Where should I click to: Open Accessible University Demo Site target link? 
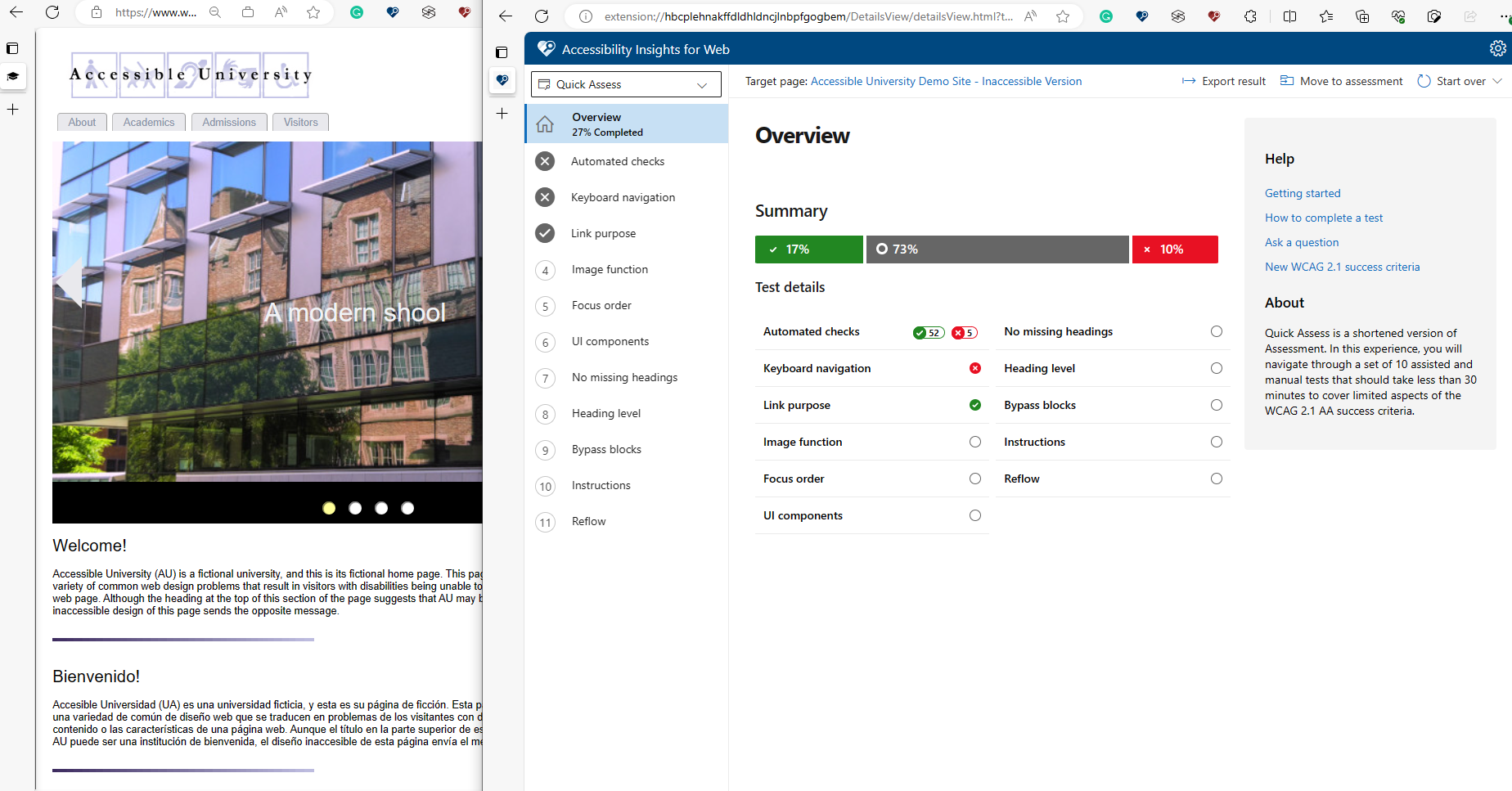point(946,81)
